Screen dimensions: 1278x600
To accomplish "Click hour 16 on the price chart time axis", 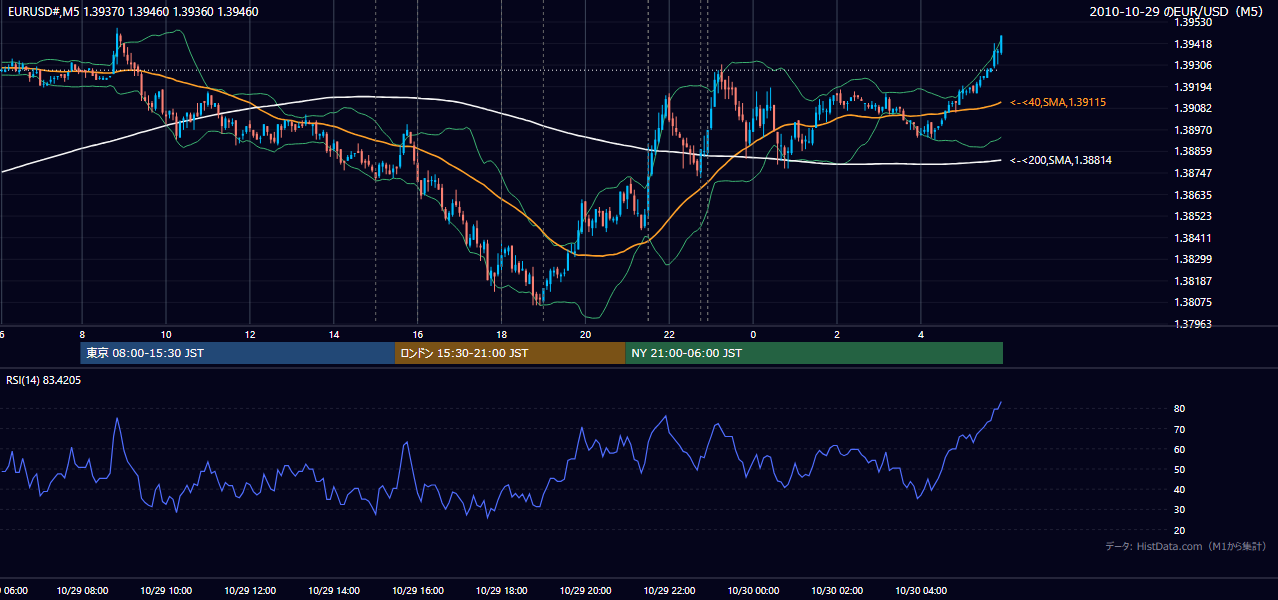I will (x=417, y=335).
